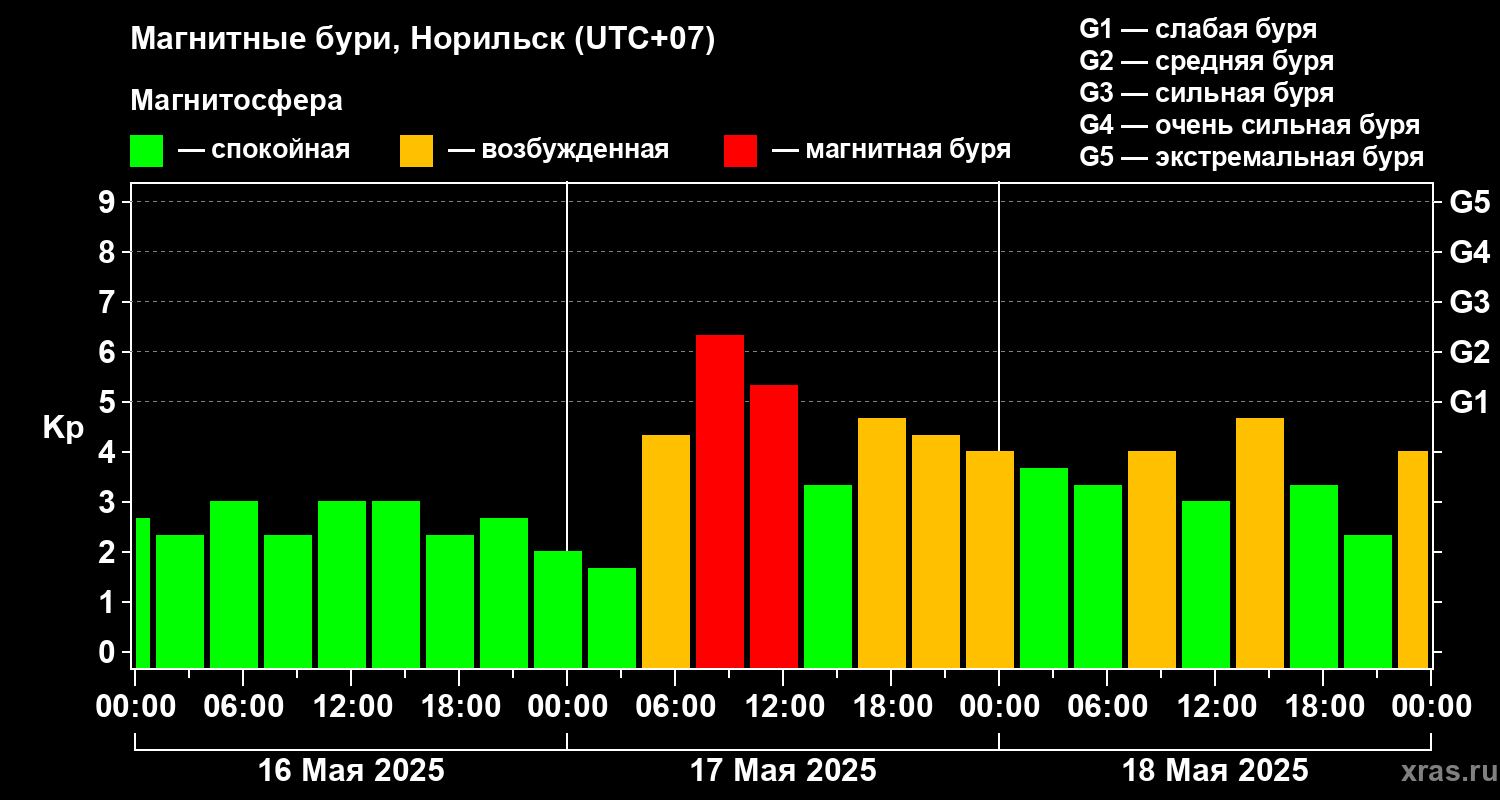
Task: Click the 06:00 time label for 16 May
Action: 243,707
